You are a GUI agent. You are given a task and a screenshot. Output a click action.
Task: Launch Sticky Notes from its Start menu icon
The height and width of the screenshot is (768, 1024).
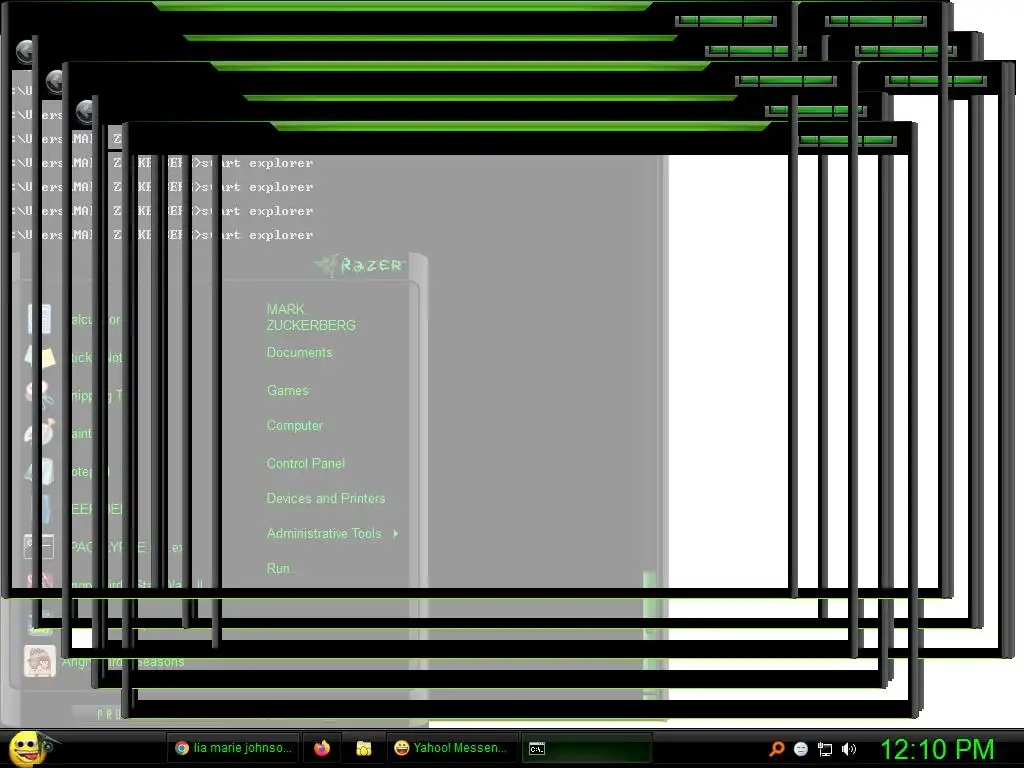(x=40, y=357)
